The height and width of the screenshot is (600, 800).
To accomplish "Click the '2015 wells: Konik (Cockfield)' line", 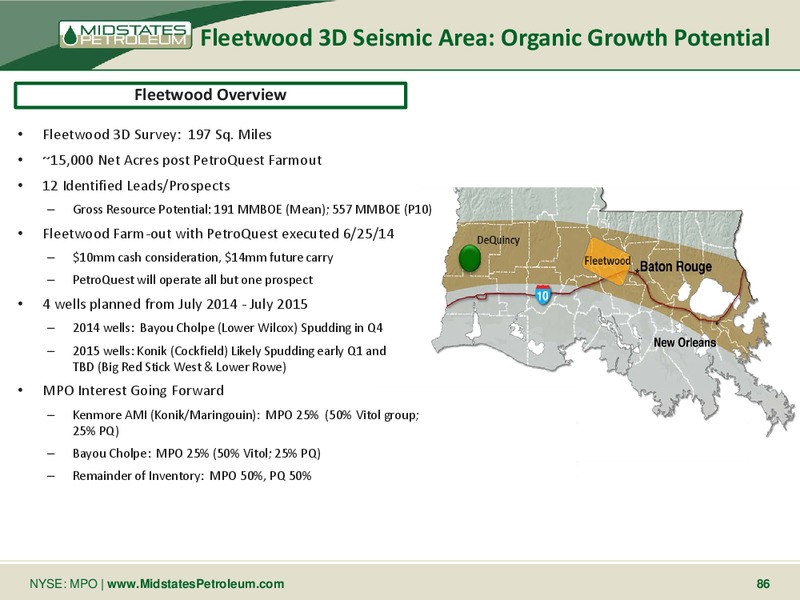I will point(229,359).
